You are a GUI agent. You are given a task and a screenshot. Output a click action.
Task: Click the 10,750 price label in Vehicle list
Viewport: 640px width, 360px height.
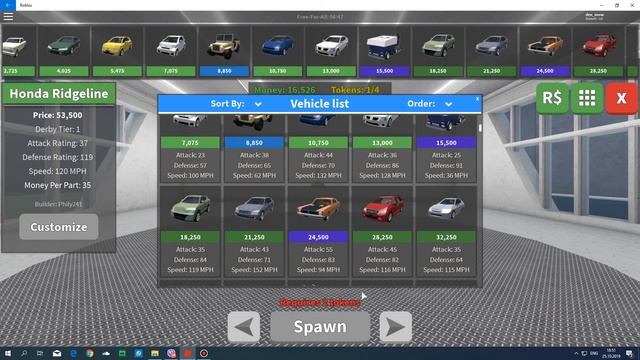pos(318,143)
